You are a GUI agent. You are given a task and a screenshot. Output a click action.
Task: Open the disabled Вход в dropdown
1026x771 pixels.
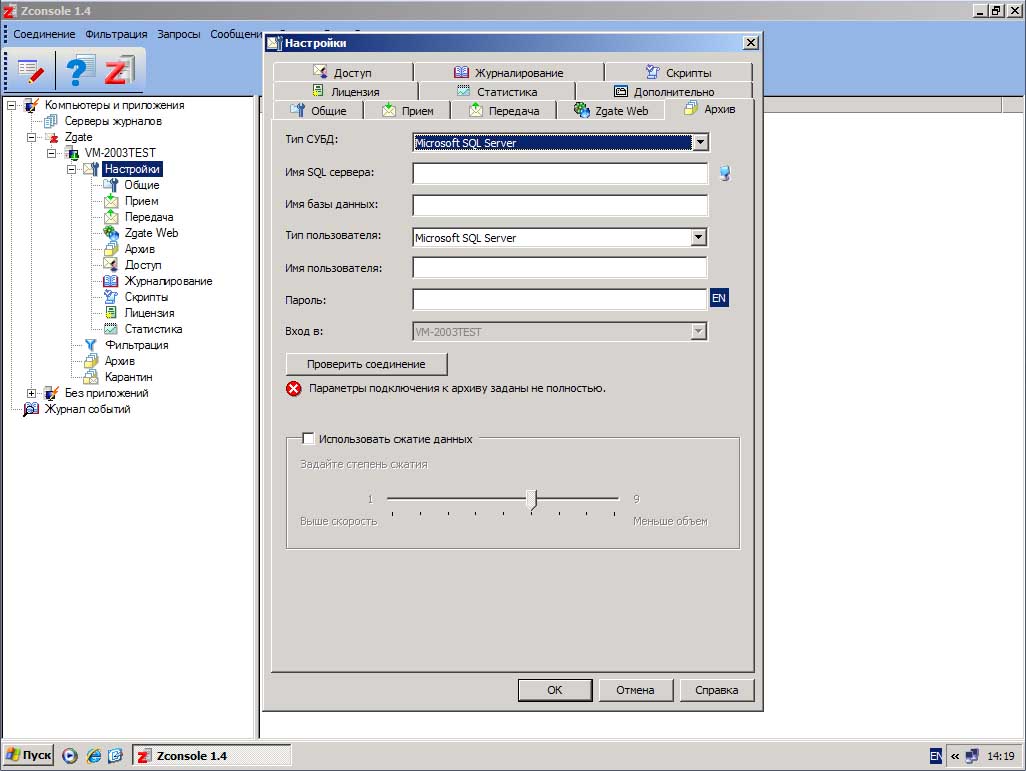click(699, 332)
